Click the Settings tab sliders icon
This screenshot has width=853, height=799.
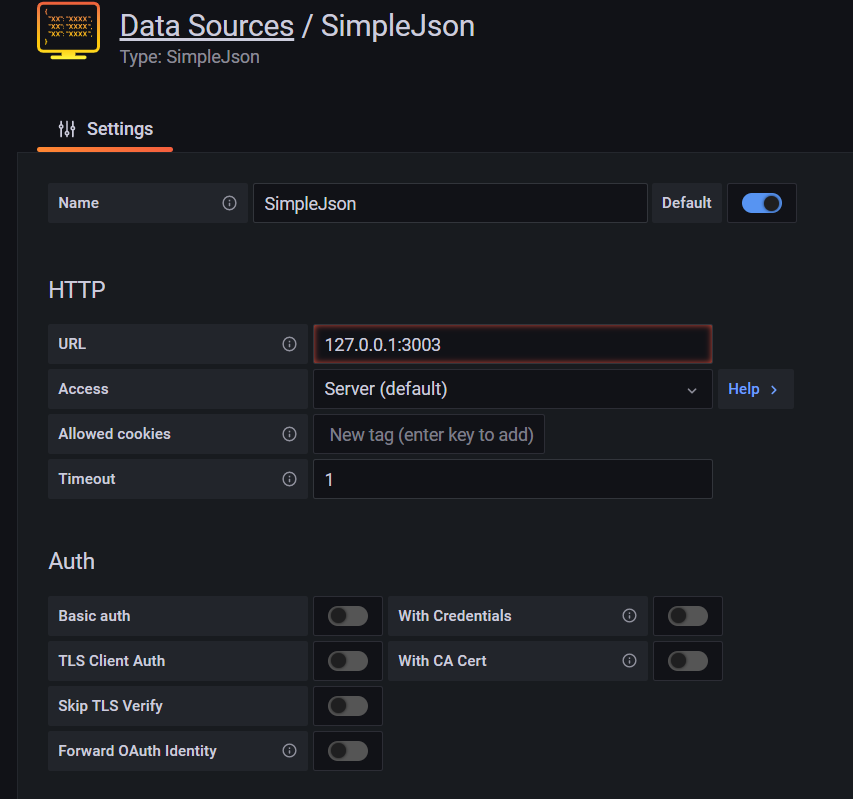[x=67, y=129]
